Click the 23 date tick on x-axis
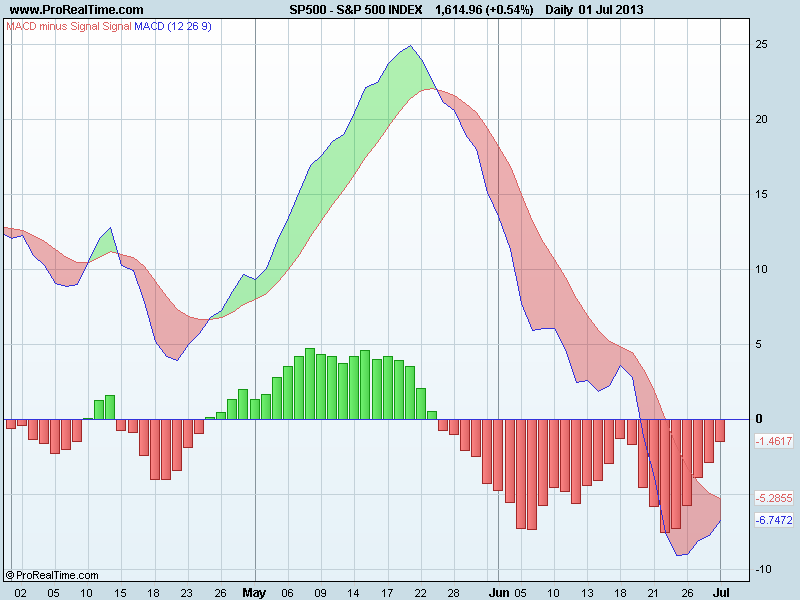This screenshot has height=600, width=800. point(187,593)
